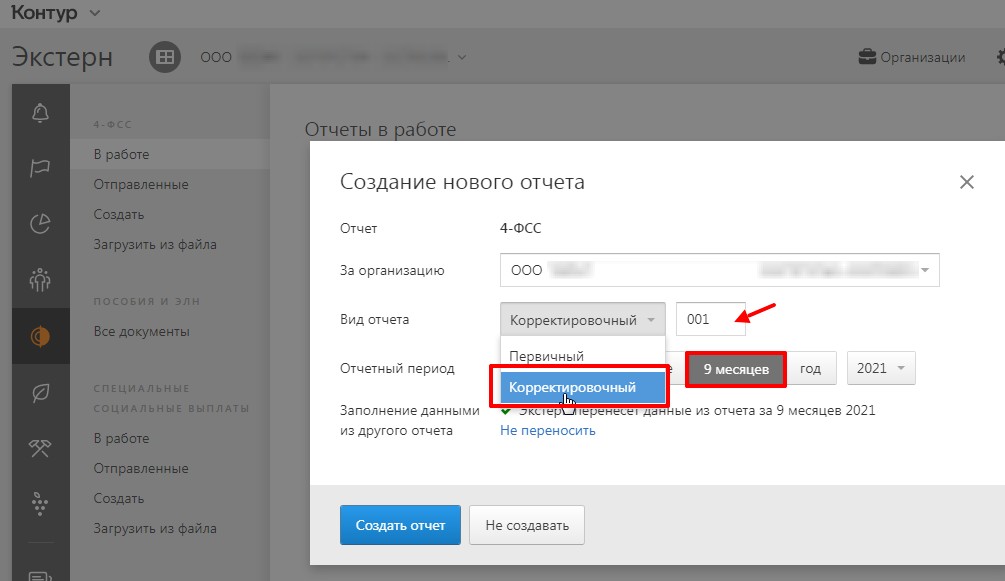
Task: Open the flag section in left sidebar
Action: [x=40, y=168]
